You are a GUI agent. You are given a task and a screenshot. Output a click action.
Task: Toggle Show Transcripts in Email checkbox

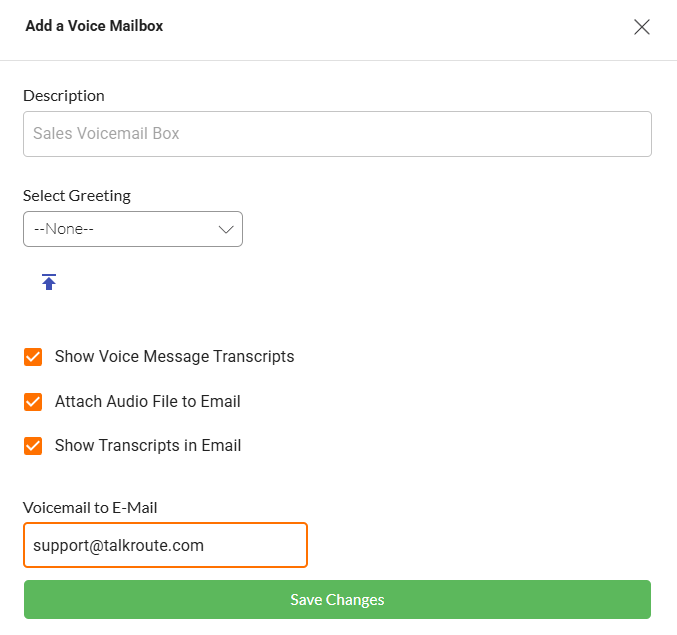coord(33,446)
